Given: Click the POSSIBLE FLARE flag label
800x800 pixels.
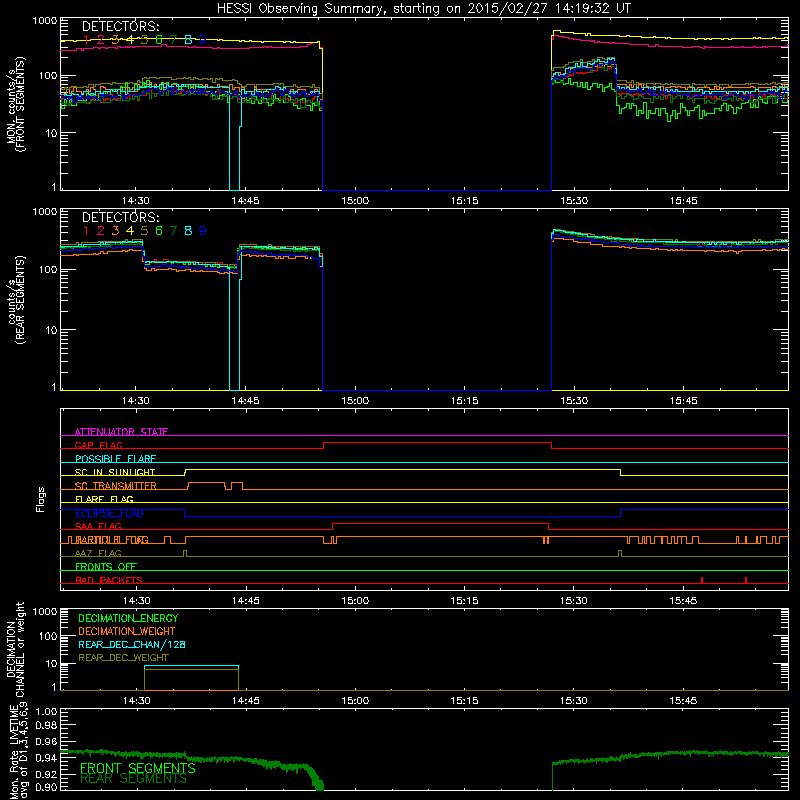Looking at the screenshot, I should tap(115, 459).
